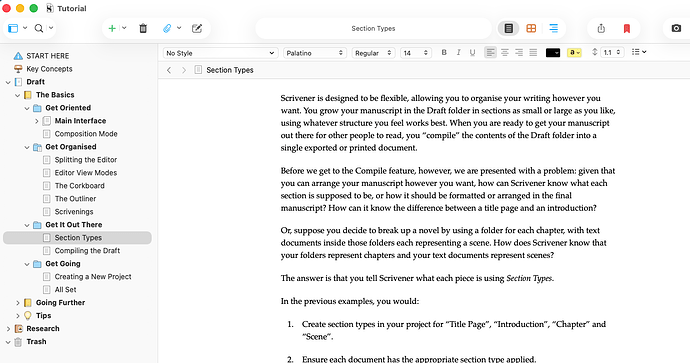This screenshot has width=690, height=363.
Task: Click the View sidebar layout icon
Action: (x=13, y=29)
